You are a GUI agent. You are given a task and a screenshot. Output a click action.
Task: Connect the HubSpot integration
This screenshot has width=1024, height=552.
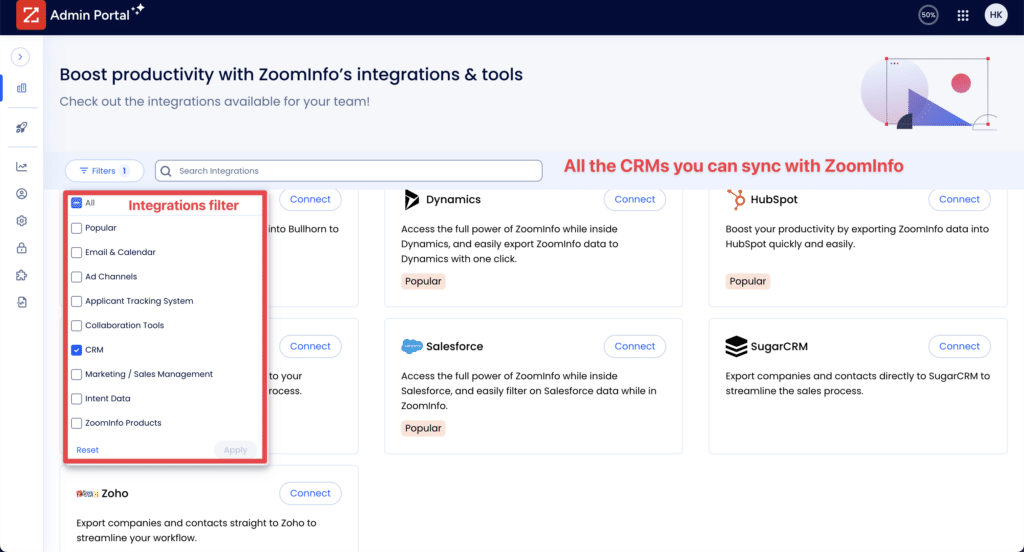point(959,199)
